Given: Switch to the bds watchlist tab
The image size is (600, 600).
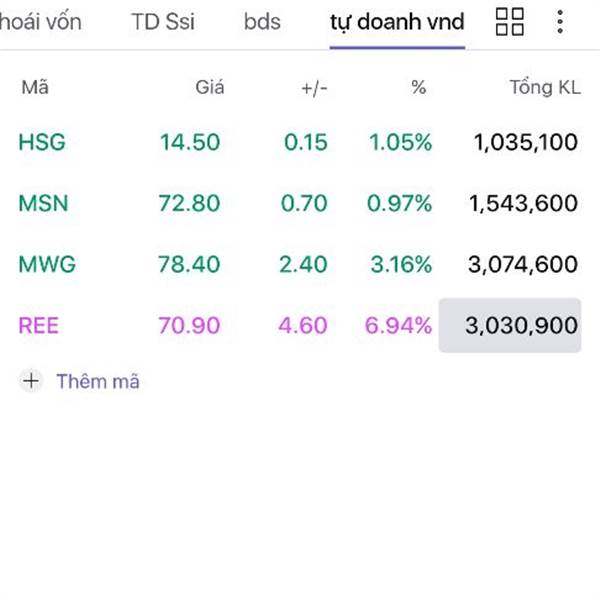Looking at the screenshot, I should click(262, 21).
